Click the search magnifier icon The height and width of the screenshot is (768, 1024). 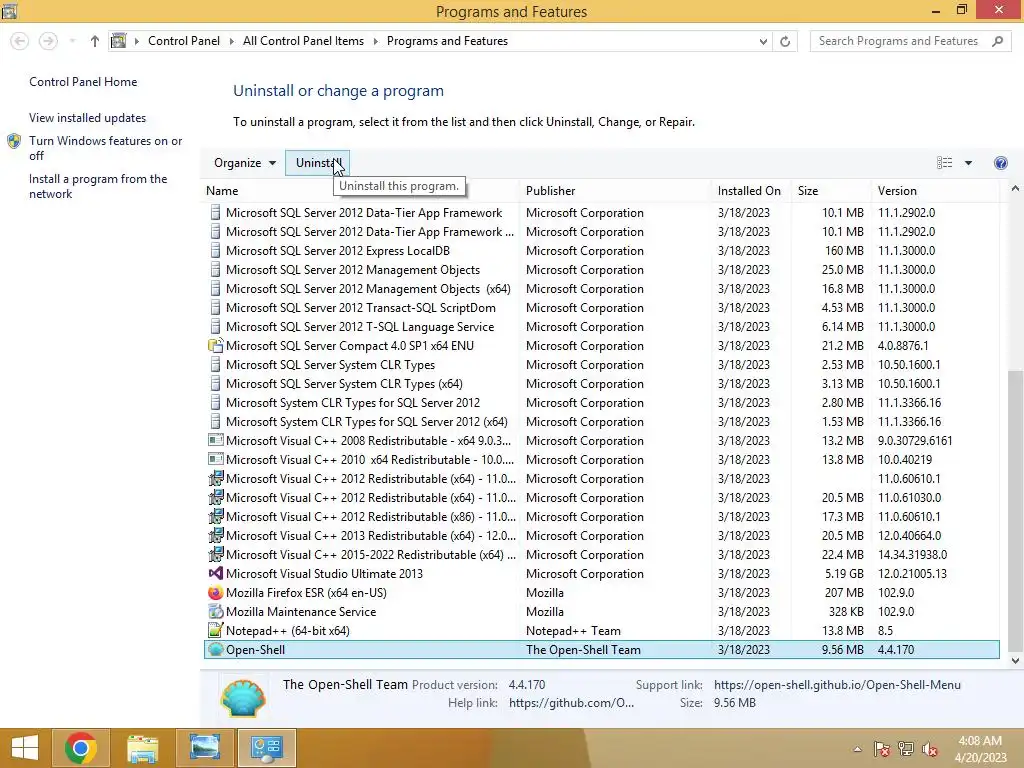point(997,41)
